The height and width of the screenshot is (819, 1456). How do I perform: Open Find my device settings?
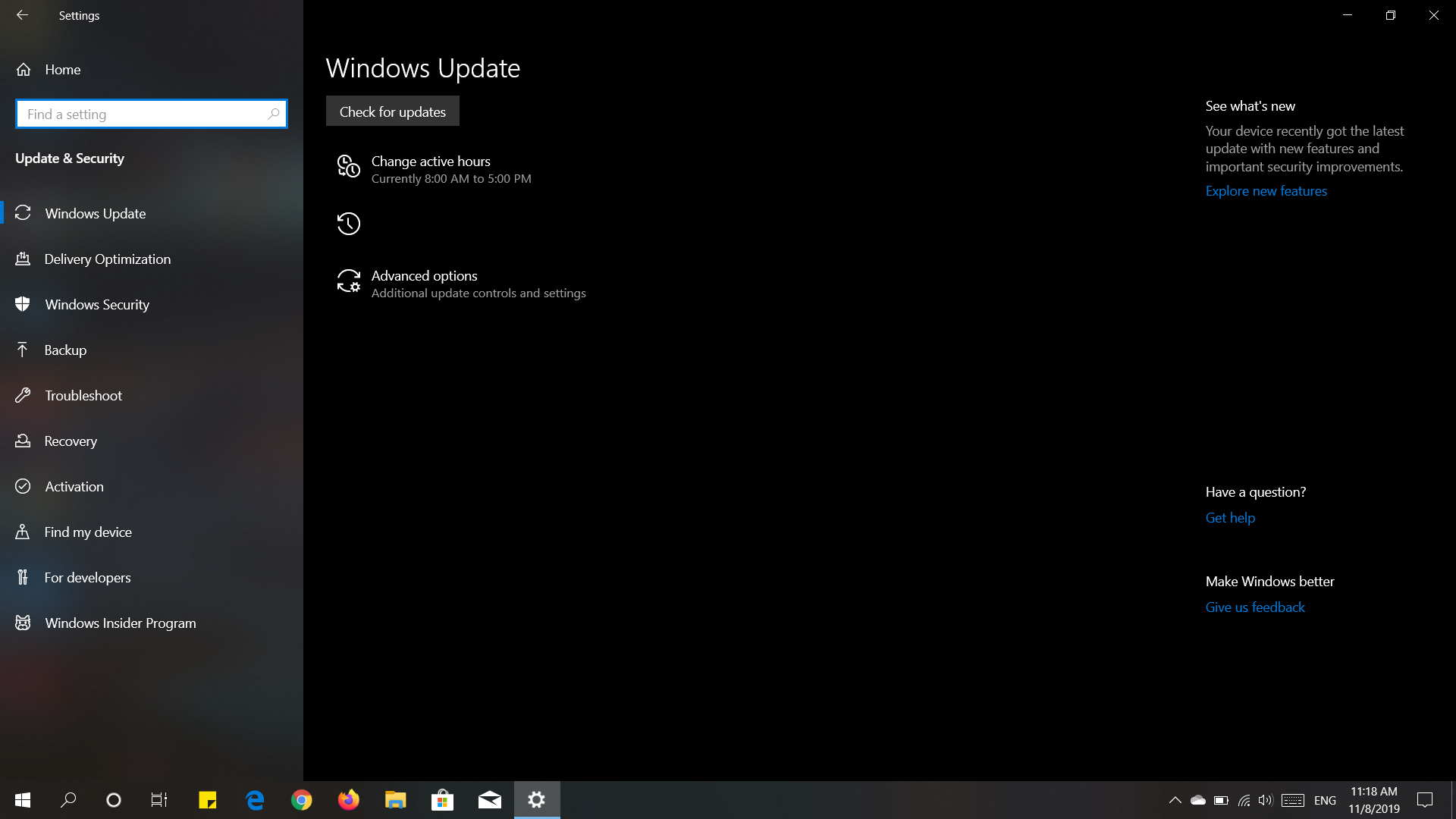coord(152,532)
